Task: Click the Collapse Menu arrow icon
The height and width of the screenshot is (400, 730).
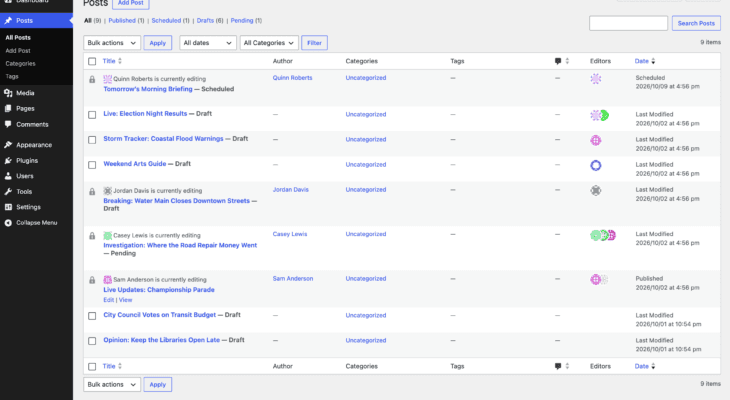Action: tap(8, 223)
